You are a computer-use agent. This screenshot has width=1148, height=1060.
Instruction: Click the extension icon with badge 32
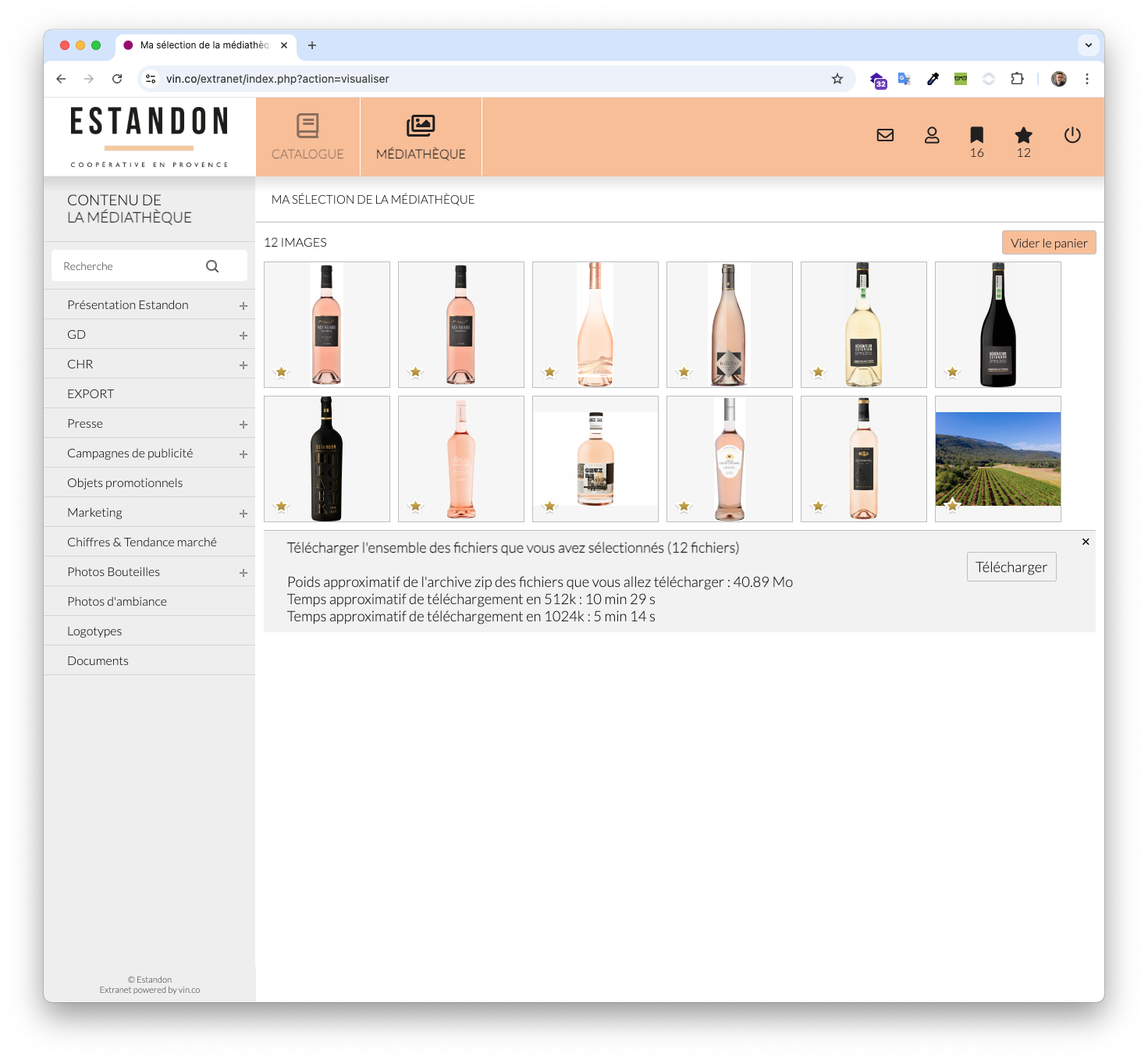coord(878,80)
